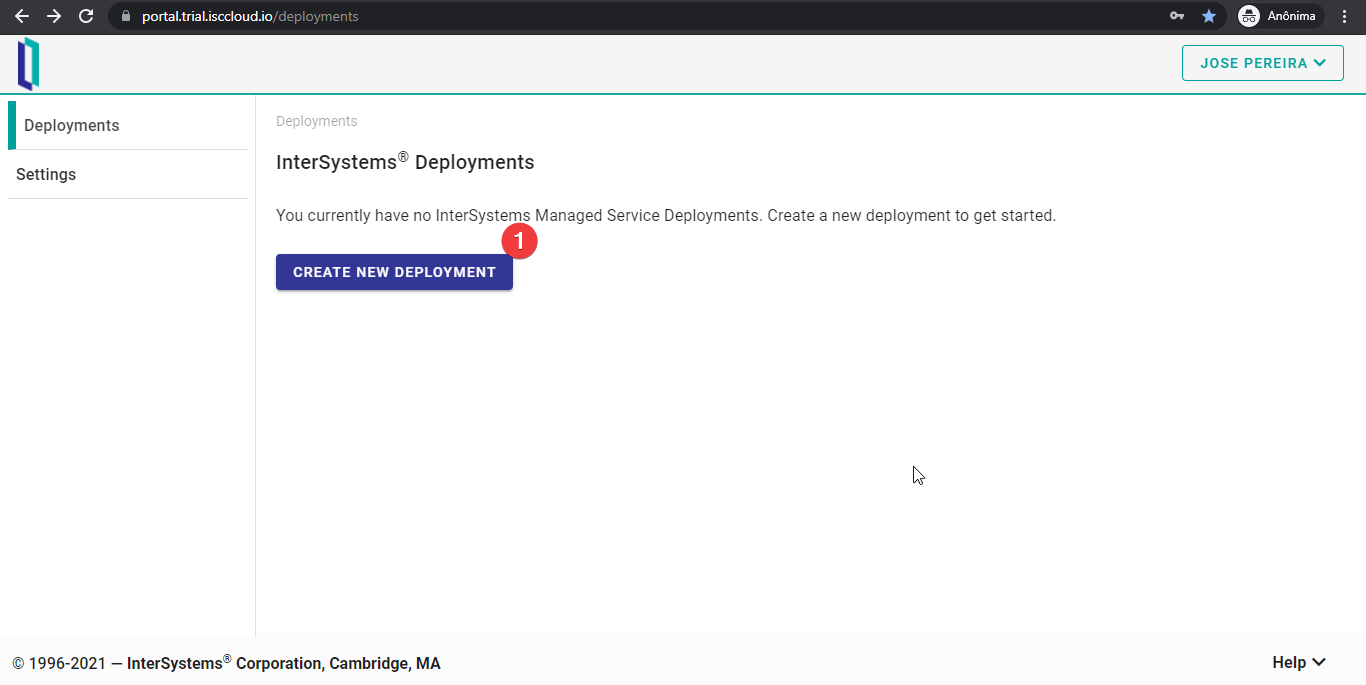
Task: Click the padlock site info icon
Action: (125, 16)
